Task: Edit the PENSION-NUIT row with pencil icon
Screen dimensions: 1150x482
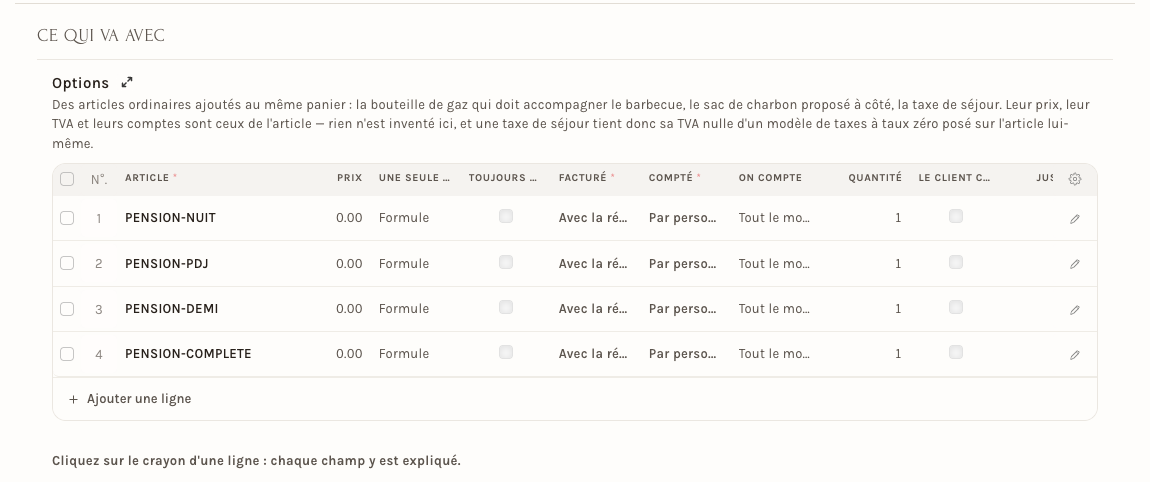Action: (x=1074, y=219)
